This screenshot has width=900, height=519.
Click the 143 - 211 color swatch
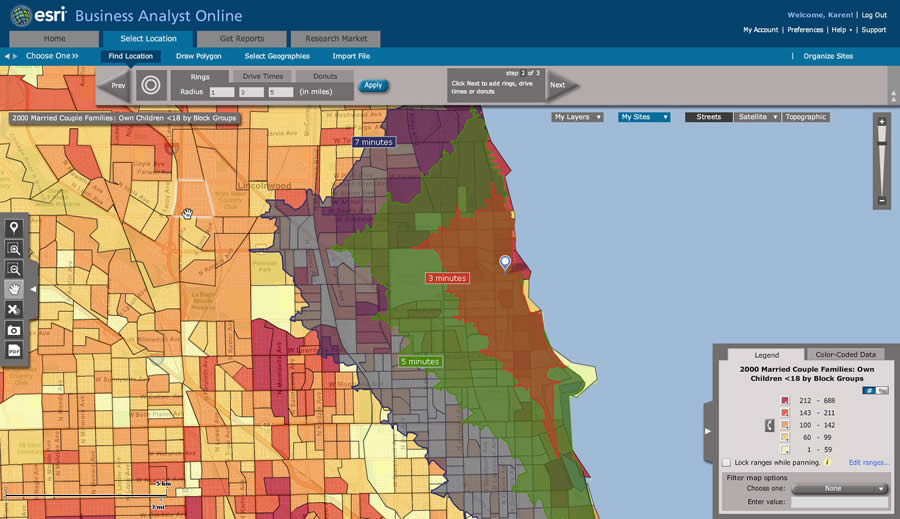785,412
